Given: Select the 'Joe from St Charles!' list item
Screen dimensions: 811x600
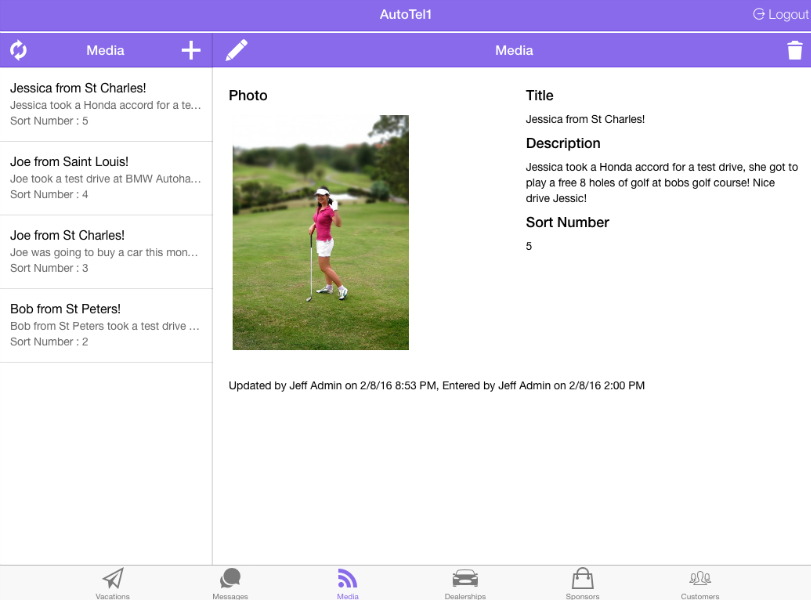Looking at the screenshot, I should click(106, 252).
